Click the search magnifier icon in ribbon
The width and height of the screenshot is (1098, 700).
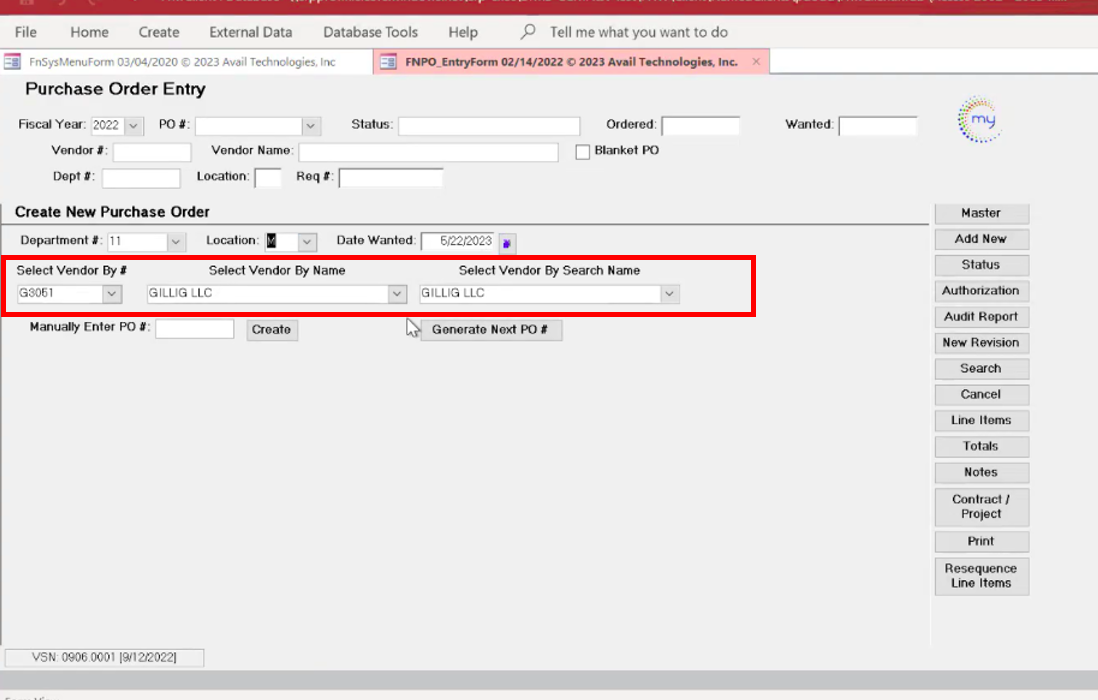pyautogui.click(x=529, y=32)
